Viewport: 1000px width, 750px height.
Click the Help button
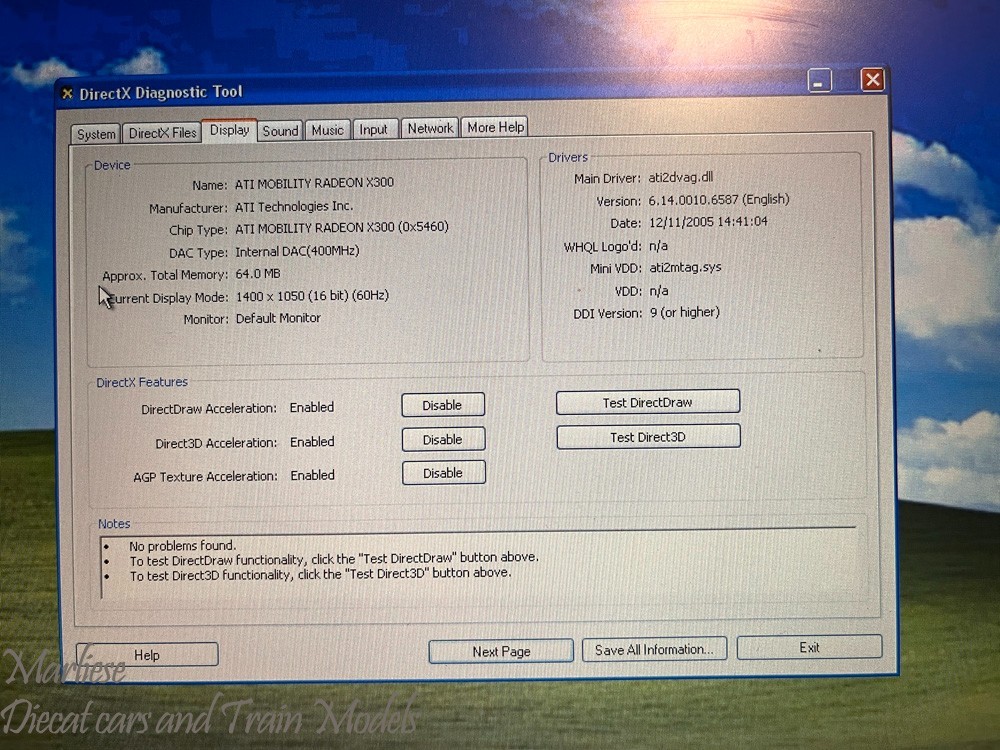[x=147, y=655]
